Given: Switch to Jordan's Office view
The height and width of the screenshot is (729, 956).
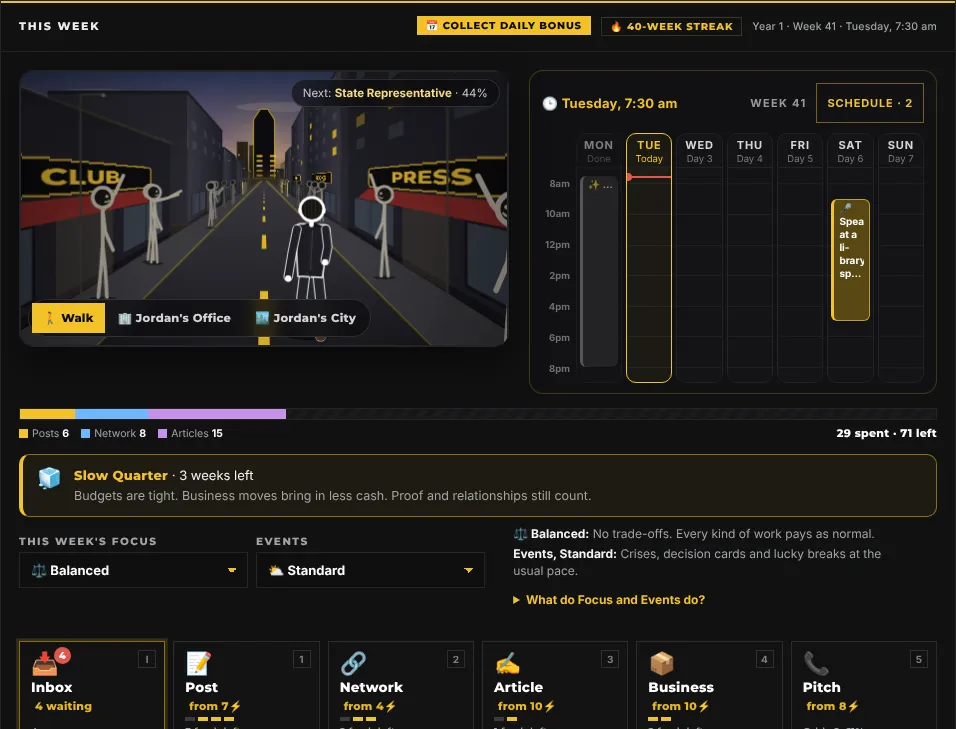Looking at the screenshot, I should point(174,318).
